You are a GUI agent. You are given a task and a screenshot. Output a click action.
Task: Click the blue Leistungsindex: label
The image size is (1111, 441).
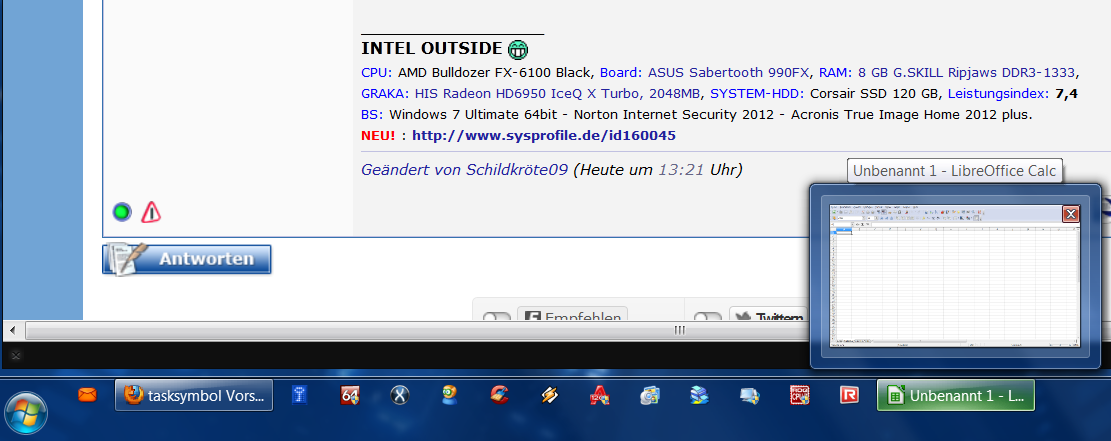[999, 94]
